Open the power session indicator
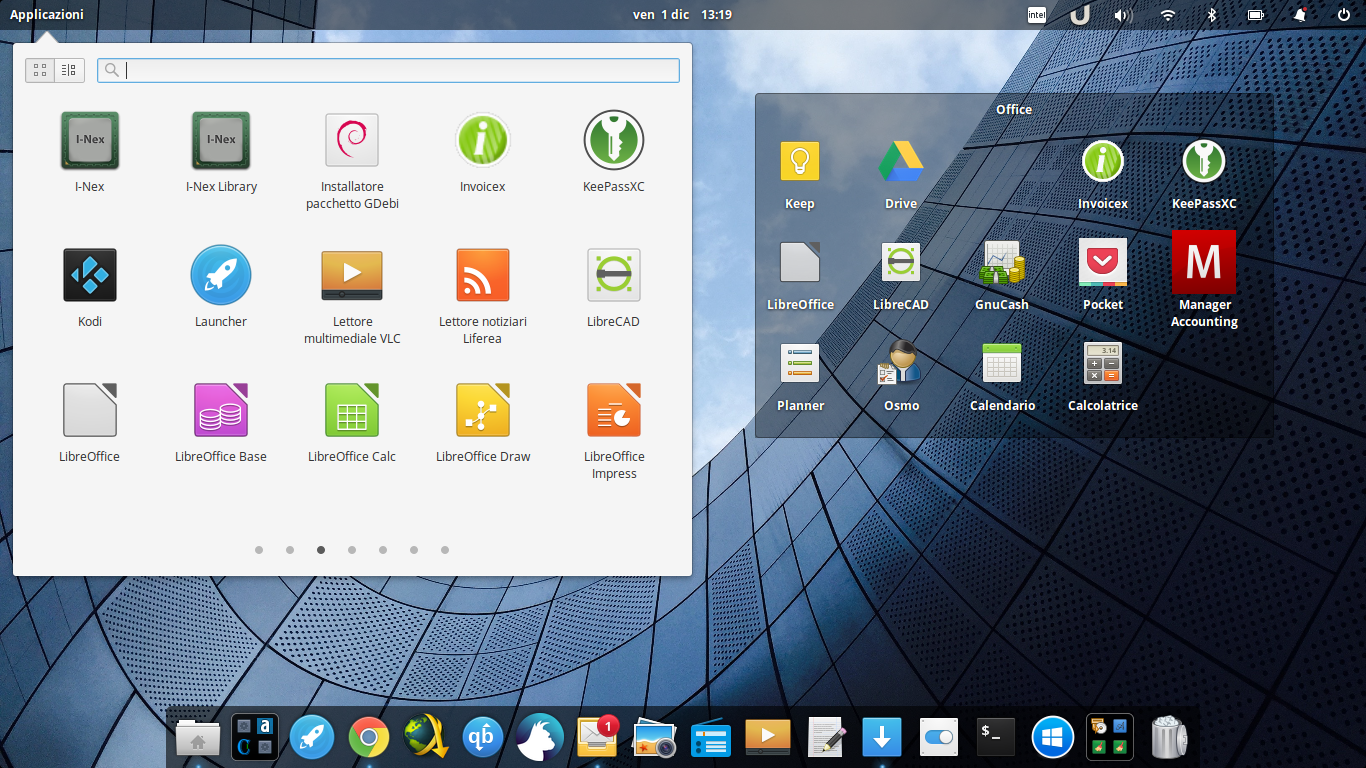1366x768 pixels. tap(1344, 15)
